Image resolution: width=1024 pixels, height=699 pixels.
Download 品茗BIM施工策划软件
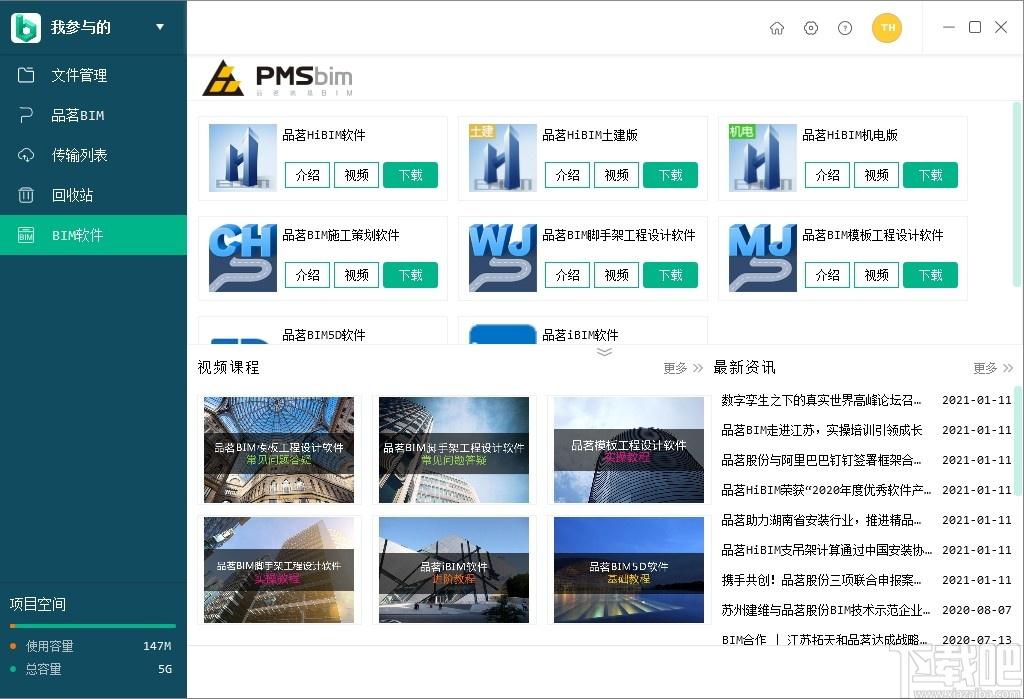(410, 275)
